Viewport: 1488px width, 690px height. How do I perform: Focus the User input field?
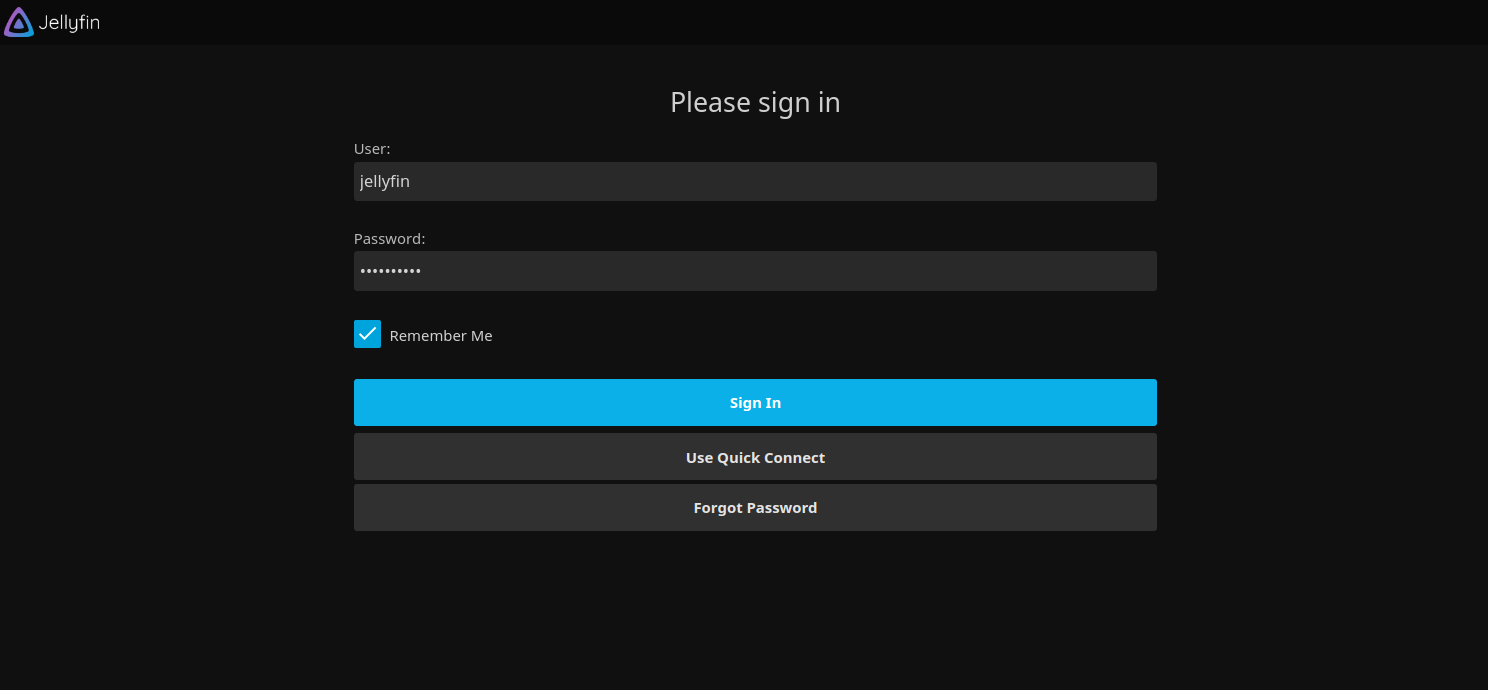[755, 182]
